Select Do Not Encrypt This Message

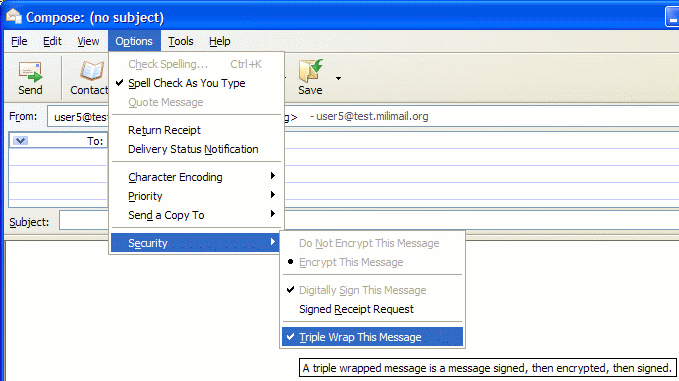(x=372, y=243)
